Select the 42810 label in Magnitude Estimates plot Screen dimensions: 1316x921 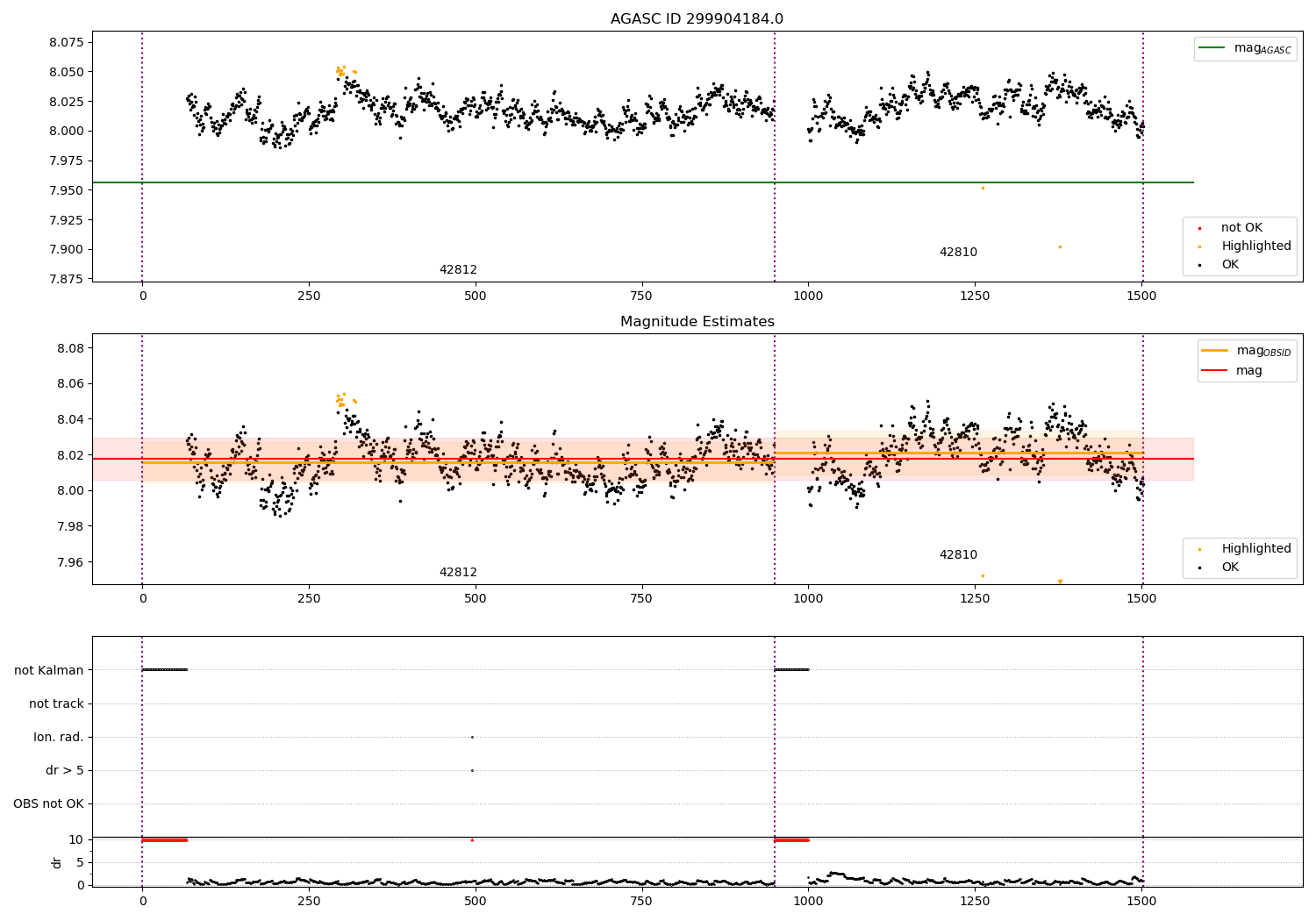[x=958, y=555]
